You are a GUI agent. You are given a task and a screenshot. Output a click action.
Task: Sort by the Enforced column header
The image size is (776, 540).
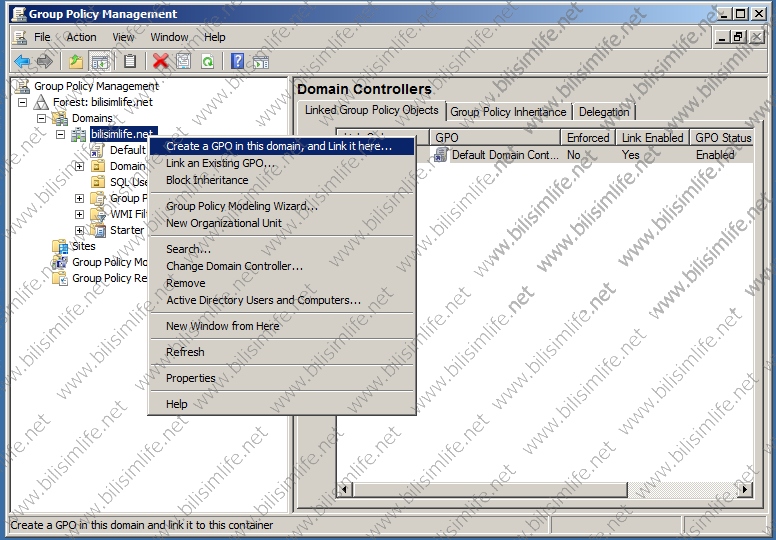(588, 138)
